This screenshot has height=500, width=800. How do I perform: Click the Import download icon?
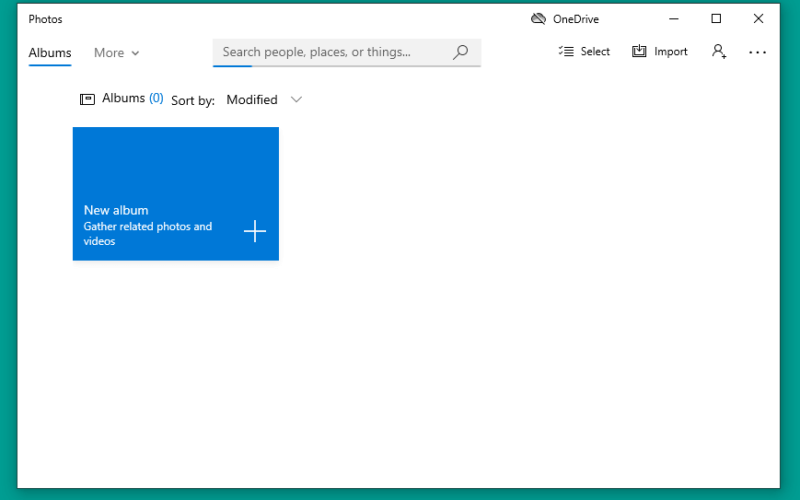pos(639,52)
